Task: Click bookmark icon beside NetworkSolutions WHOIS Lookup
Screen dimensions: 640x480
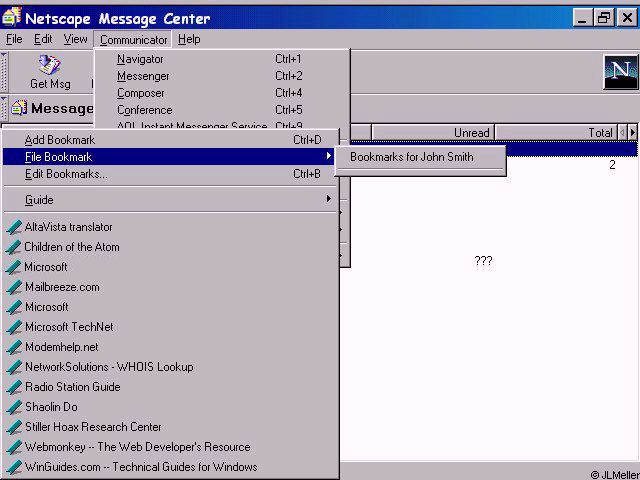Action: click(14, 367)
